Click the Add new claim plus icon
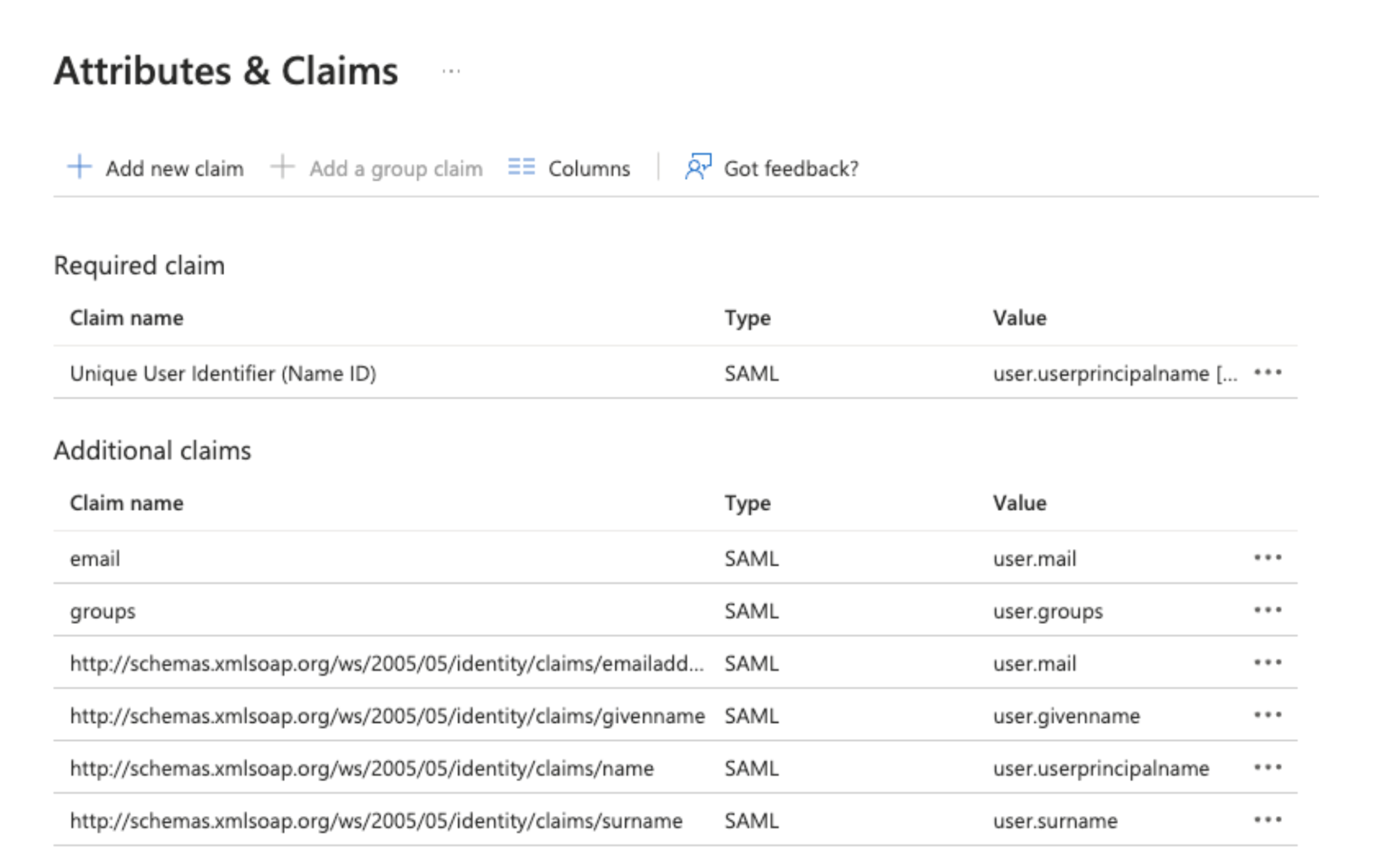Image resolution: width=1378 pixels, height=868 pixels. (79, 168)
